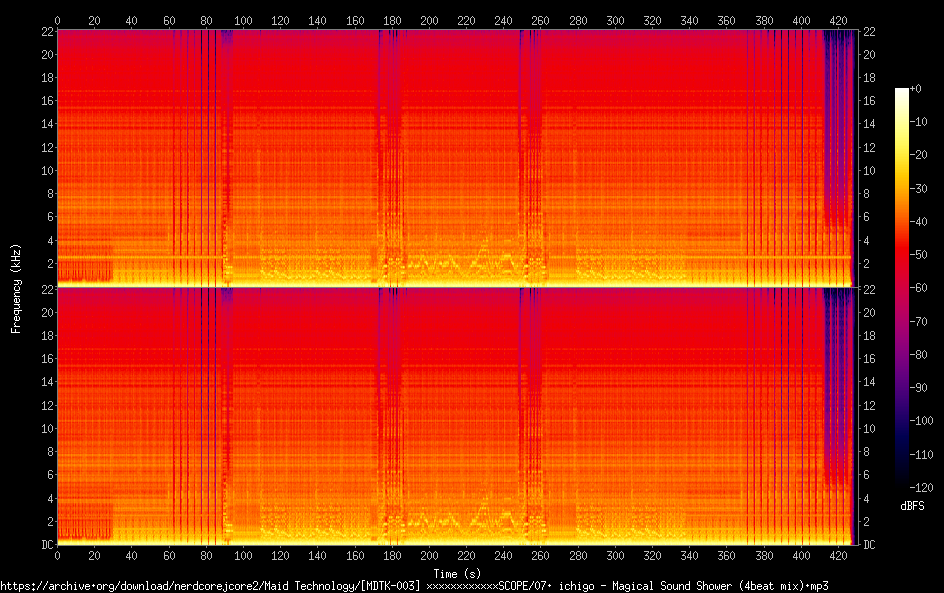This screenshot has height=593, width=944.
Task: Click the "Frequency (kHz)" vertical axis label
Action: click(16, 288)
